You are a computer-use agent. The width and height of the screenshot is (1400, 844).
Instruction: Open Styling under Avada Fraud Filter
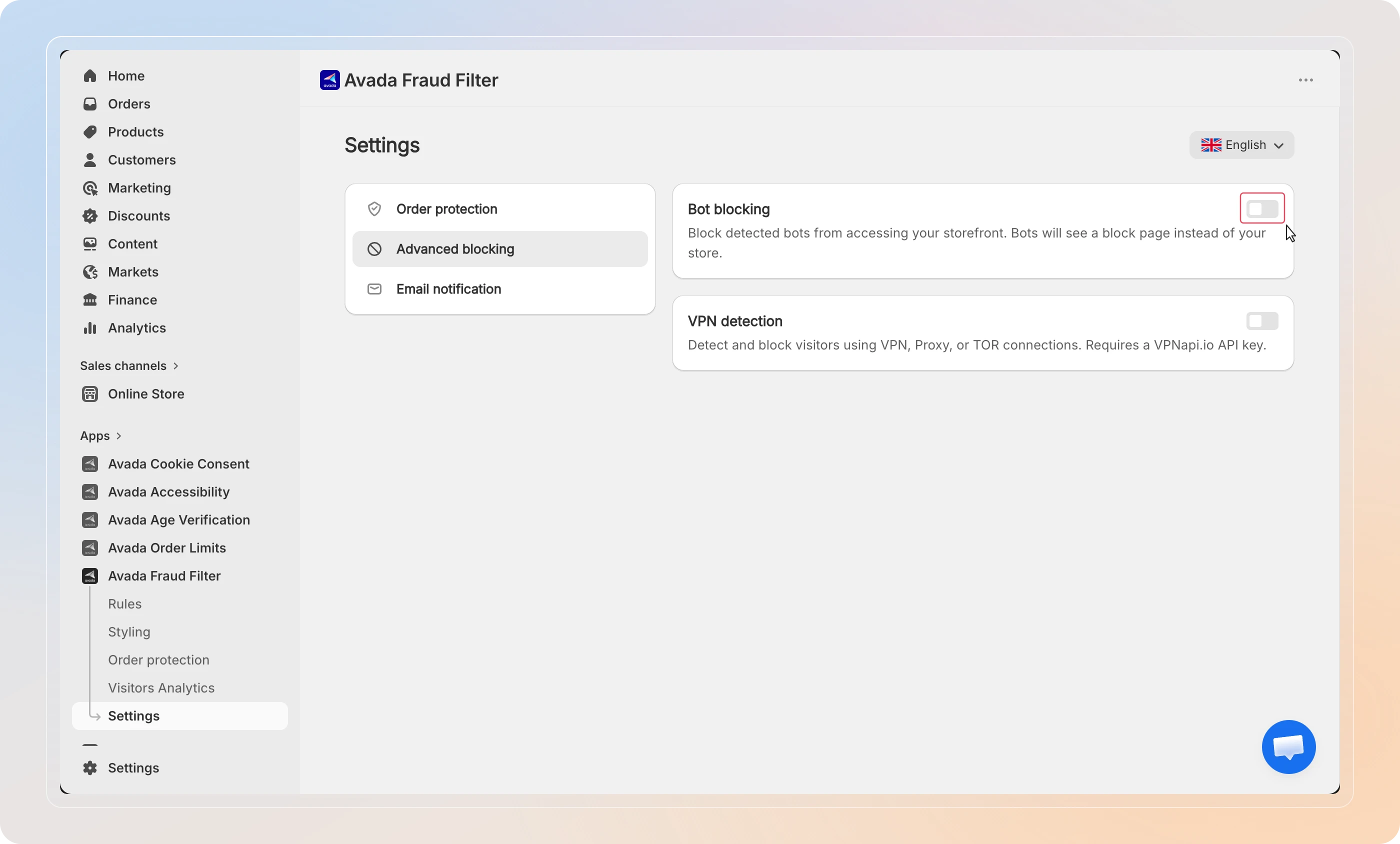(129, 632)
